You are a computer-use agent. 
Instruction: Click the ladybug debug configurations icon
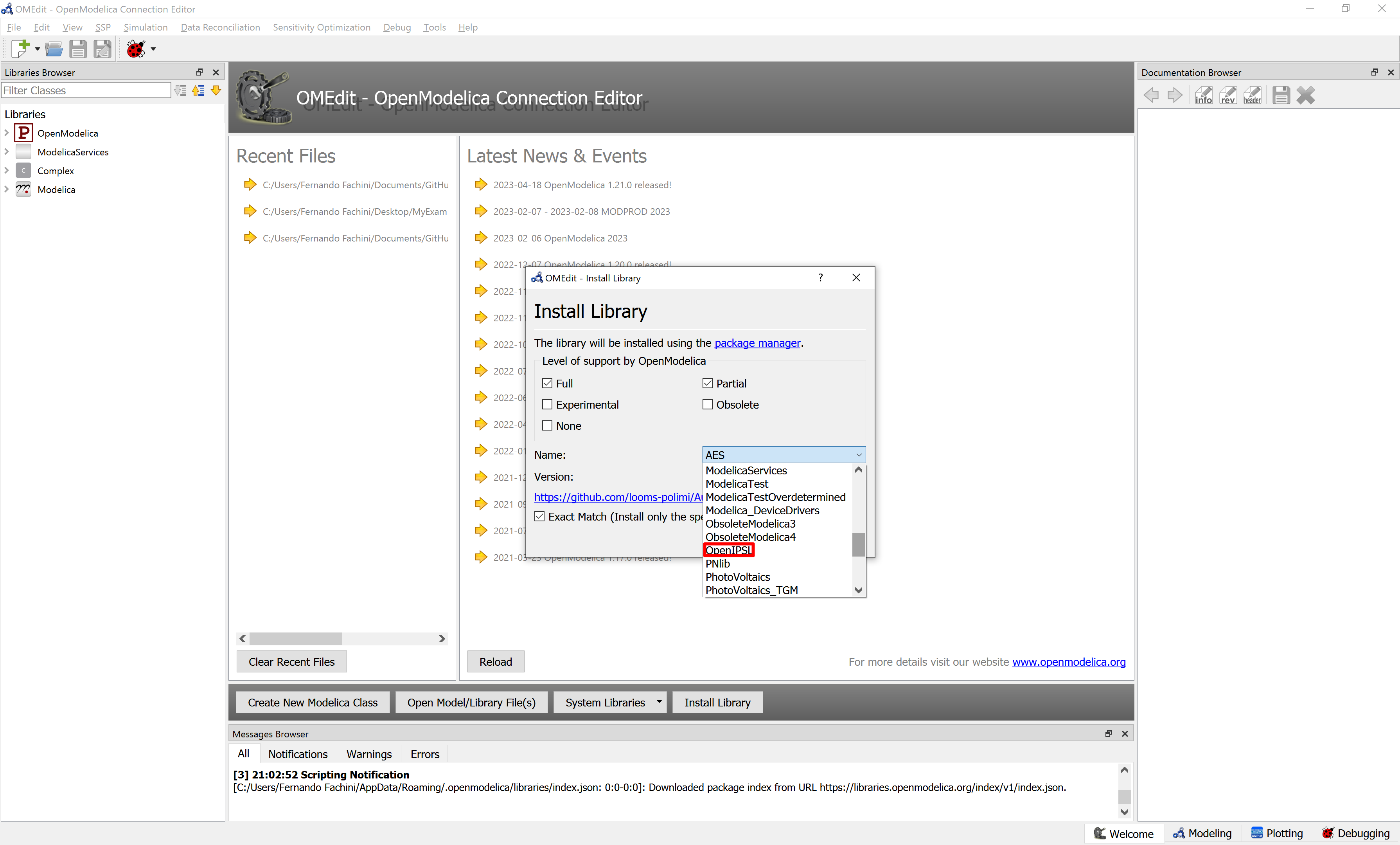point(136,49)
